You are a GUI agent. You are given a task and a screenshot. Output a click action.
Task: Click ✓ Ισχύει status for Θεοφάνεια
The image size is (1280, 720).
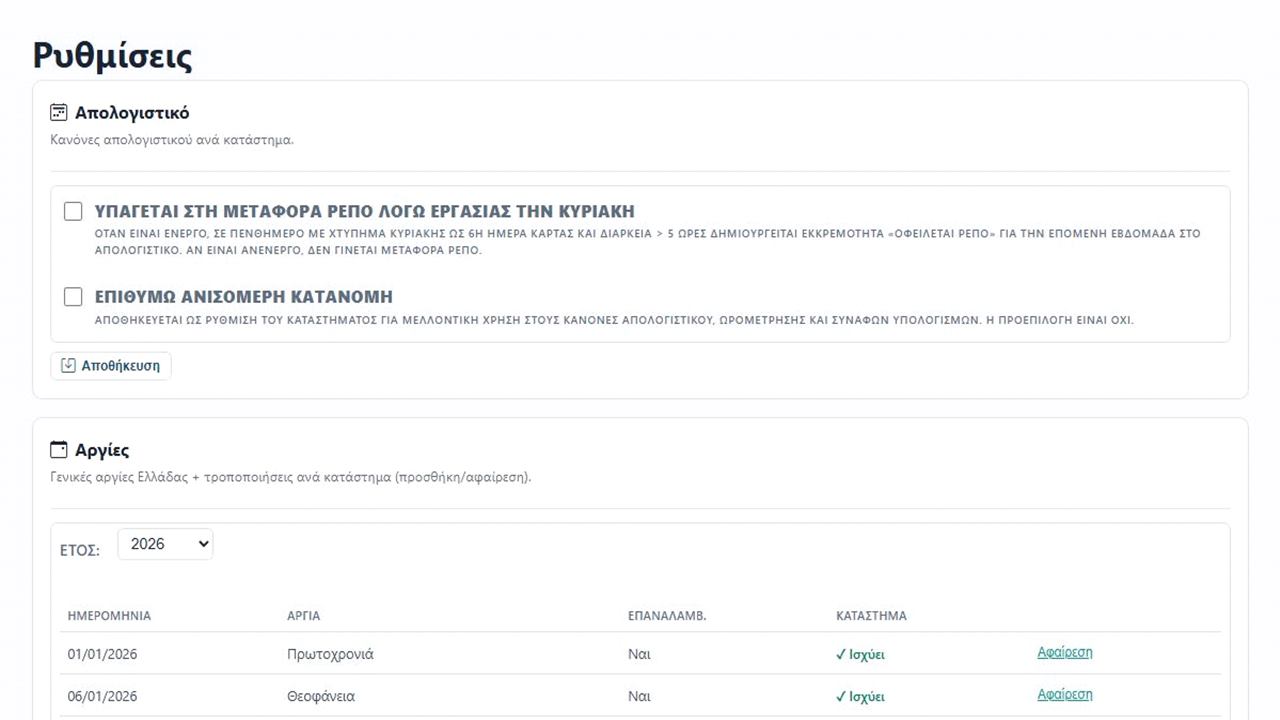click(860, 697)
